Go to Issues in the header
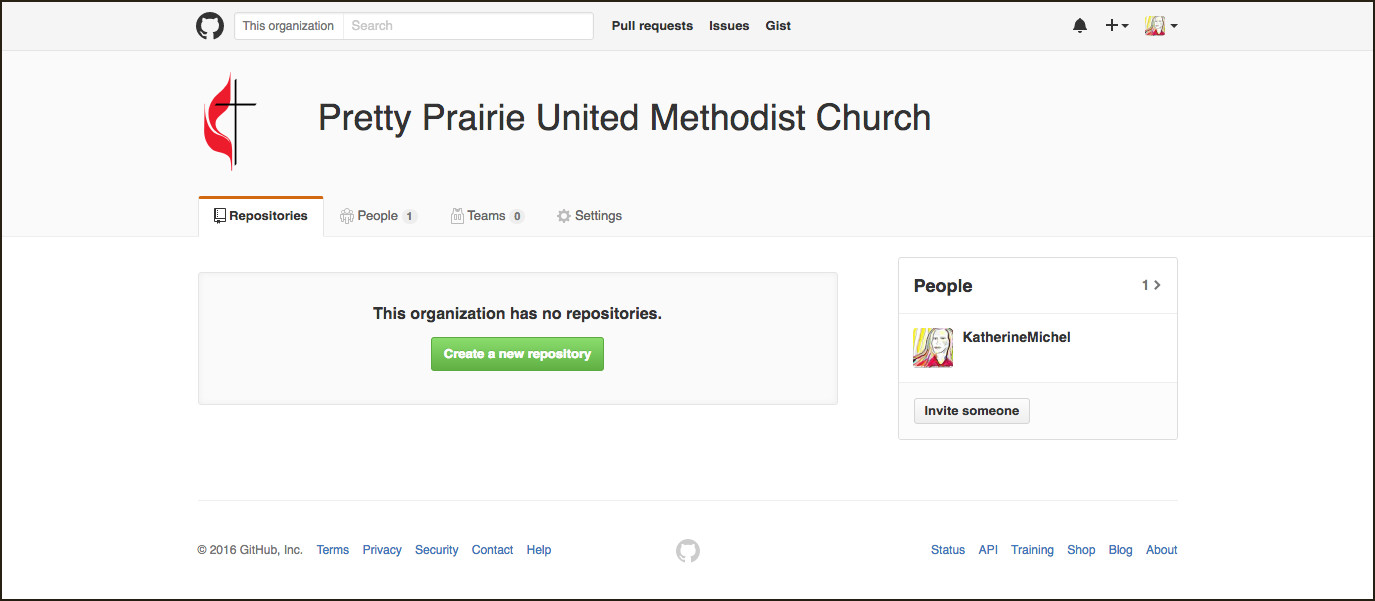The height and width of the screenshot is (601, 1375). click(x=729, y=26)
